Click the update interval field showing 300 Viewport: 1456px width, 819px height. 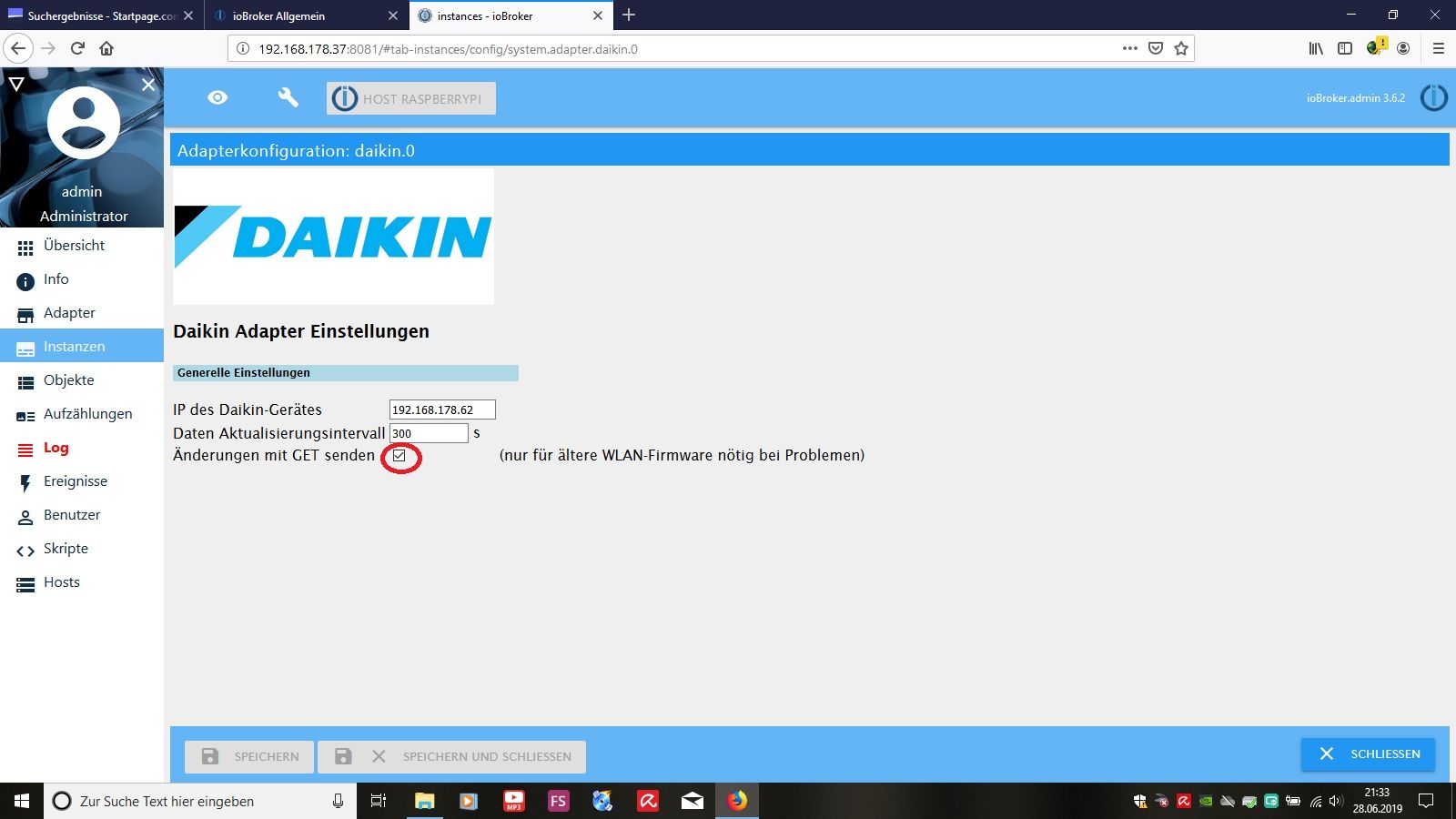429,433
